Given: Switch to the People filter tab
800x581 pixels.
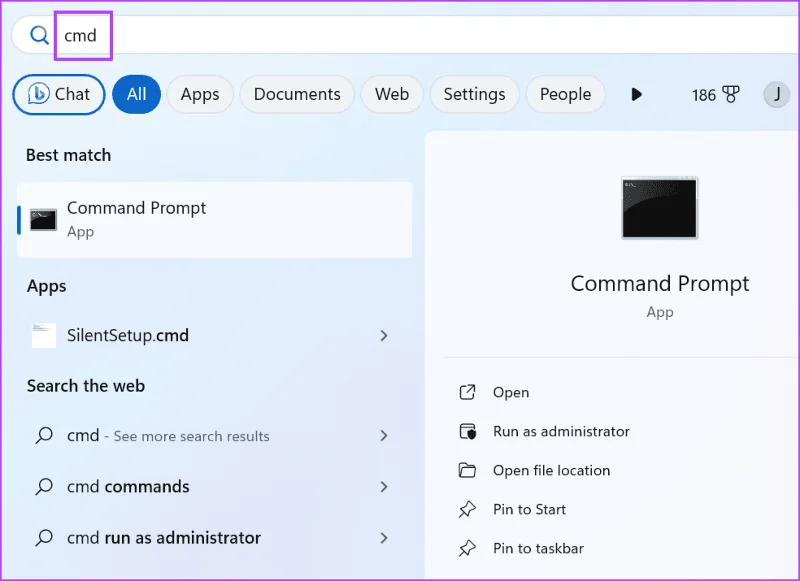Looking at the screenshot, I should [x=565, y=94].
